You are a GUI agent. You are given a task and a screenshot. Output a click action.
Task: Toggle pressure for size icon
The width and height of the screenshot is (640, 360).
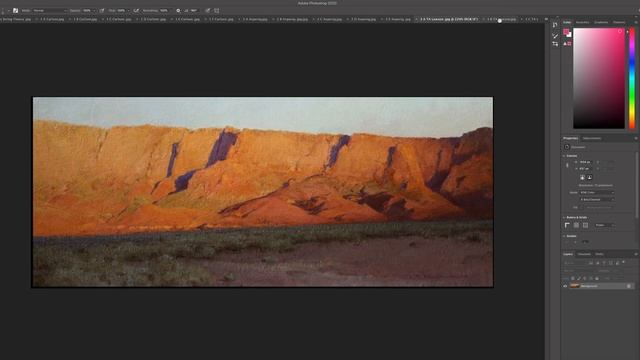coord(208,11)
